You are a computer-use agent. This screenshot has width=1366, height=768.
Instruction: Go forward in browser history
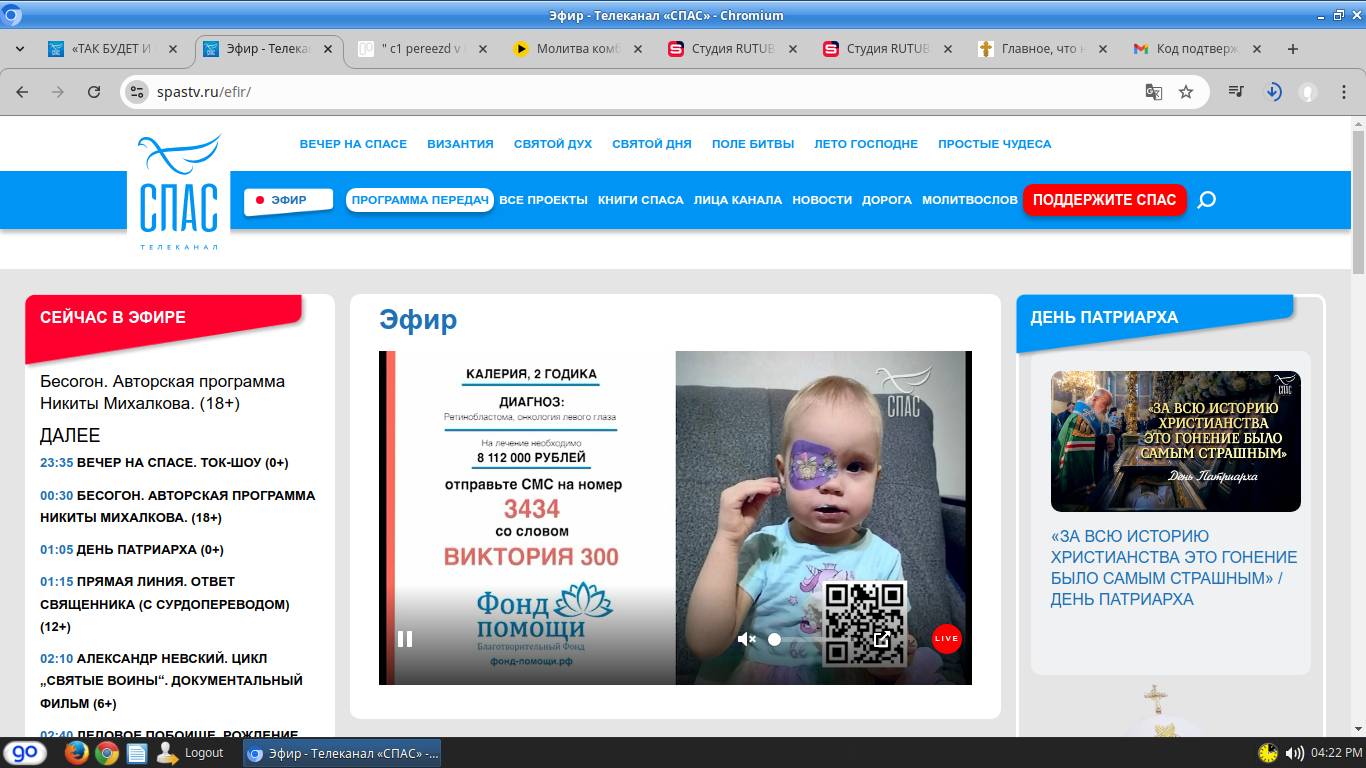click(x=58, y=92)
